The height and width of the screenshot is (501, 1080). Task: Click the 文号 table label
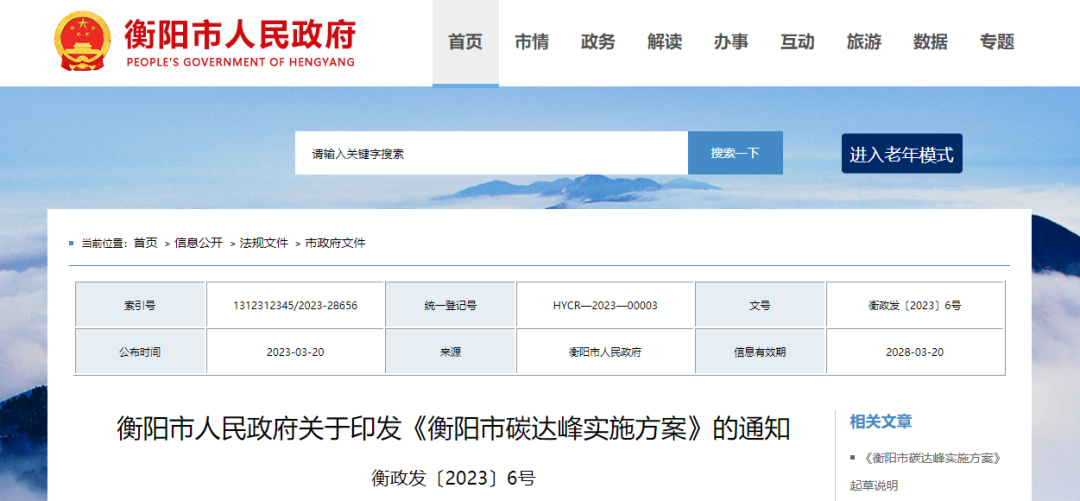pyautogui.click(x=760, y=305)
